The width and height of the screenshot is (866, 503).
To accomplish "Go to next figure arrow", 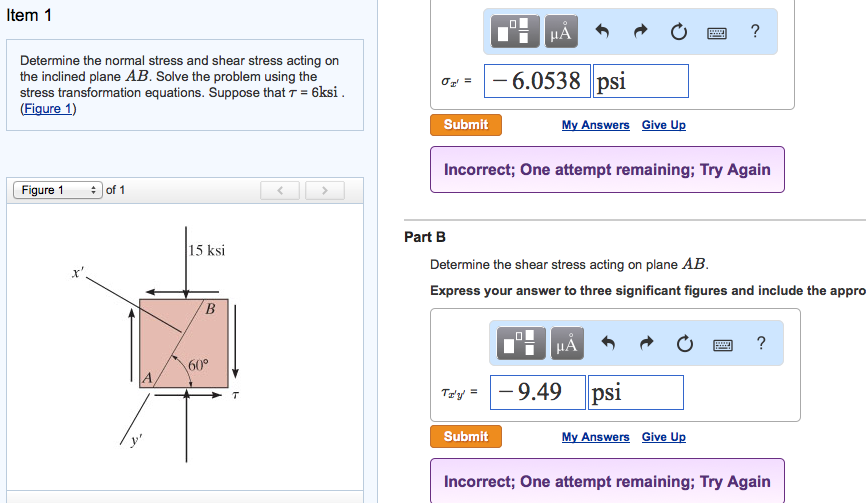I will [x=325, y=190].
